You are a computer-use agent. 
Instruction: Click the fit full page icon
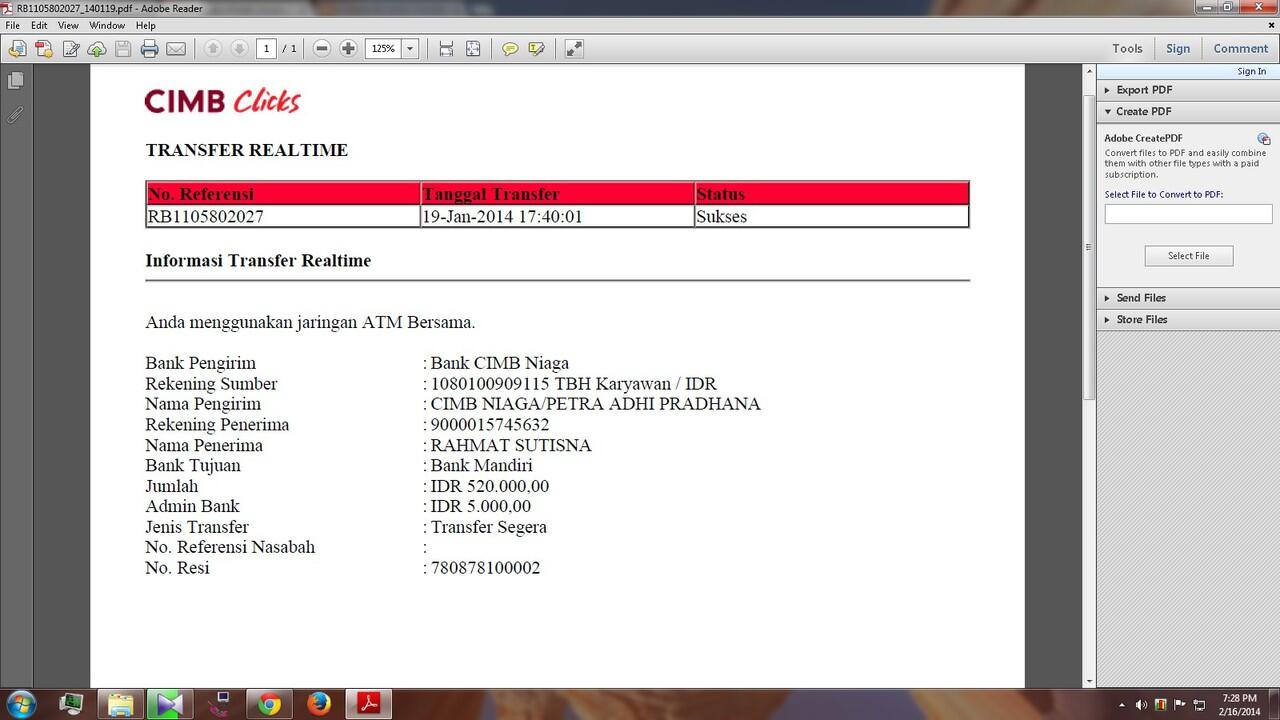[x=473, y=48]
